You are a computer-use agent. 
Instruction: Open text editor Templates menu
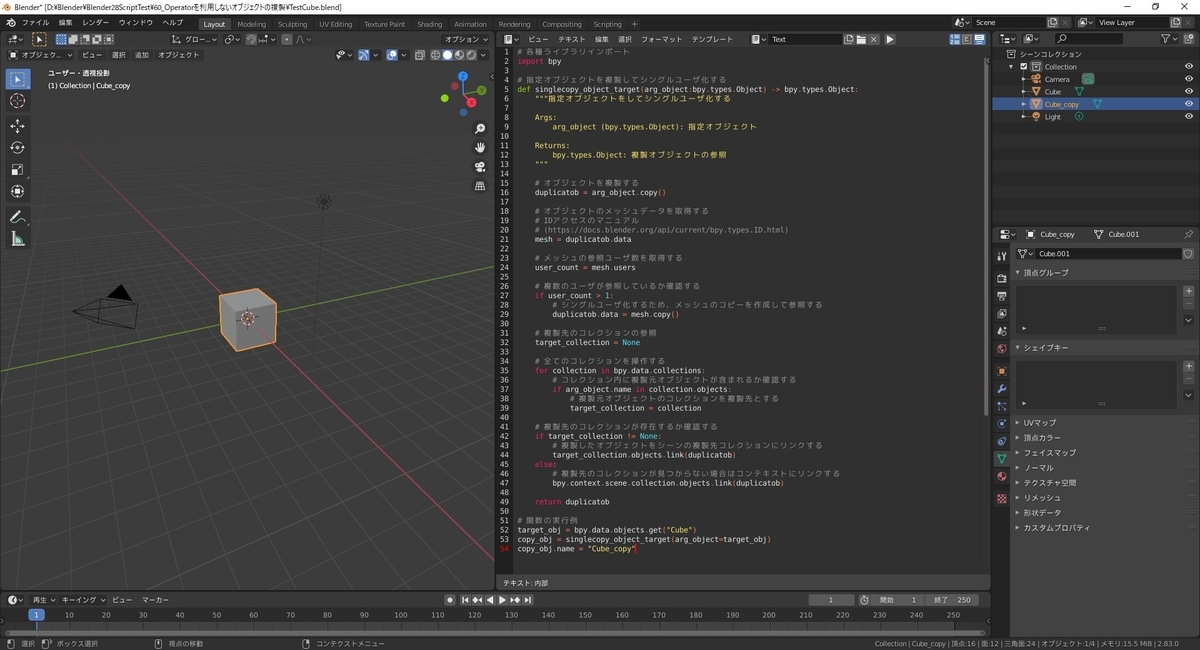(x=712, y=39)
